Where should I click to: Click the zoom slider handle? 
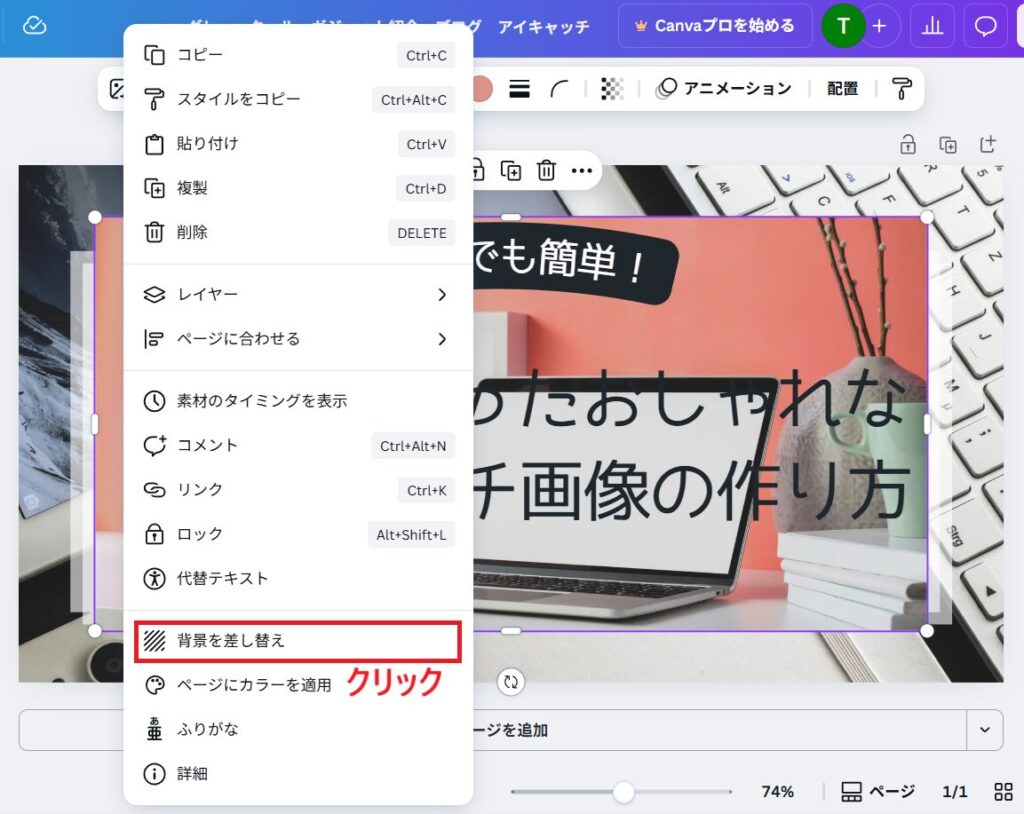tap(624, 792)
